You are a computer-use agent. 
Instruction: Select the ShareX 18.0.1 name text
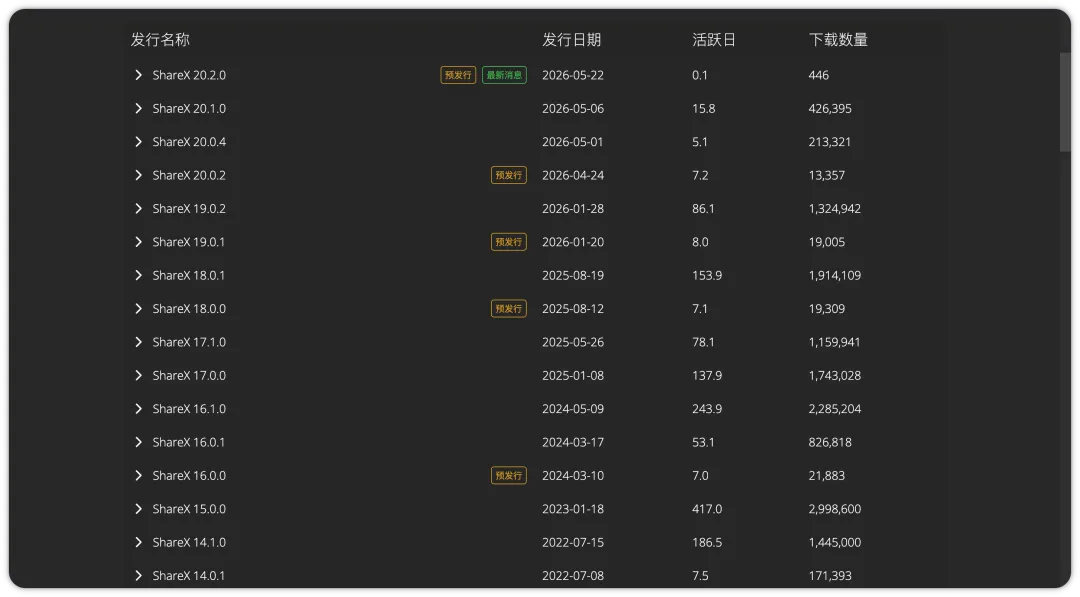click(x=189, y=275)
